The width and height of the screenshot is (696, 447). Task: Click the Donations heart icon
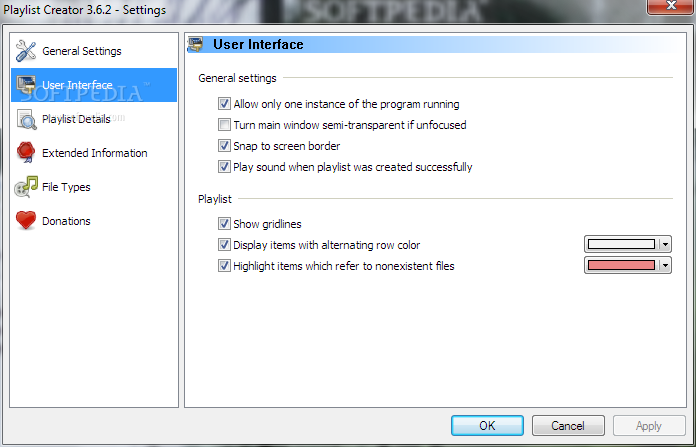[x=26, y=220]
